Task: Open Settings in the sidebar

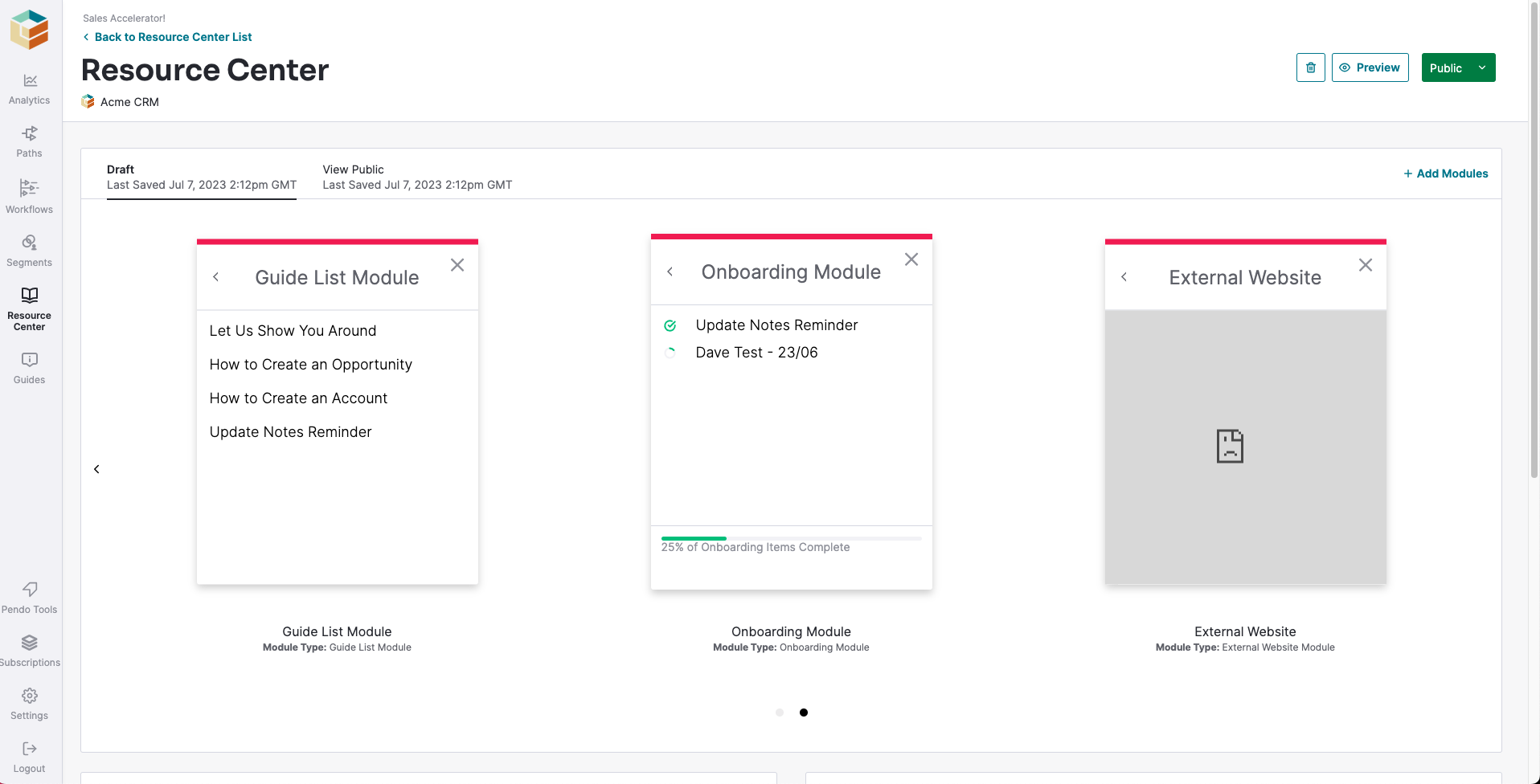Action: click(x=30, y=704)
